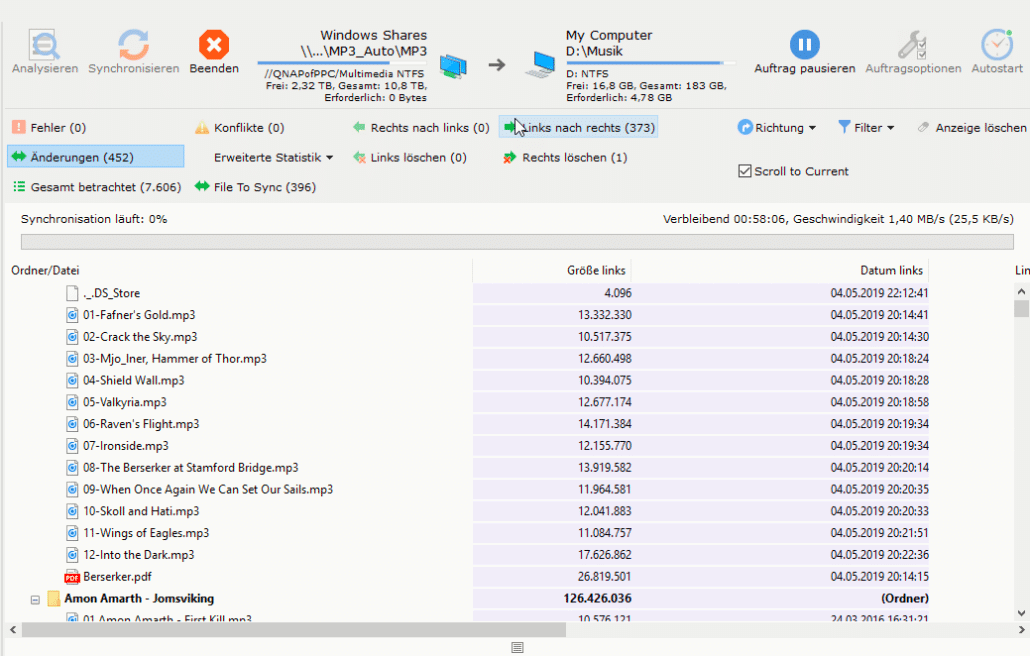Pause the job with Auftrag pausieren
1030x656 pixels.
click(x=804, y=44)
